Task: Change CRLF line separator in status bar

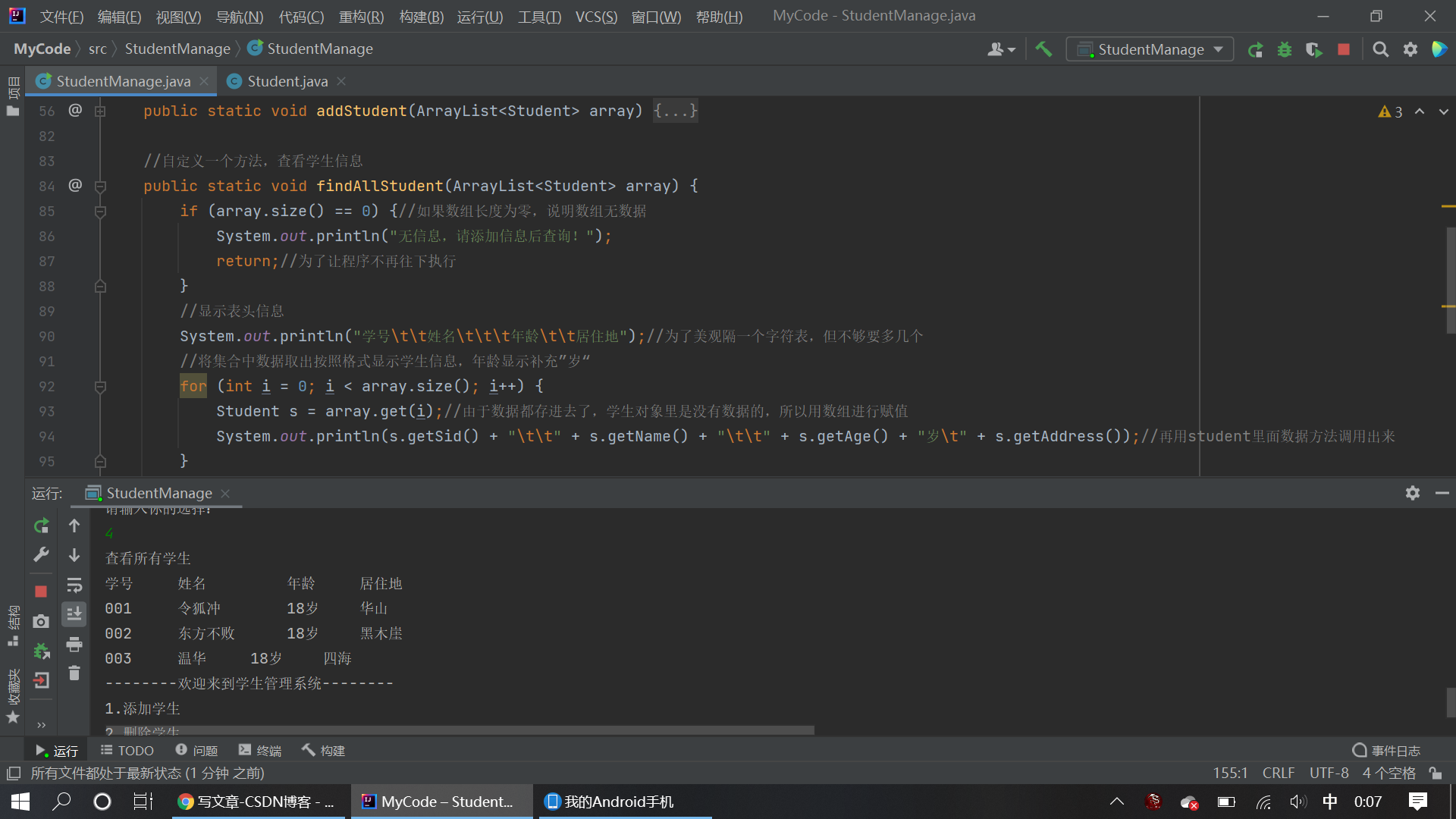Action: (x=1278, y=773)
